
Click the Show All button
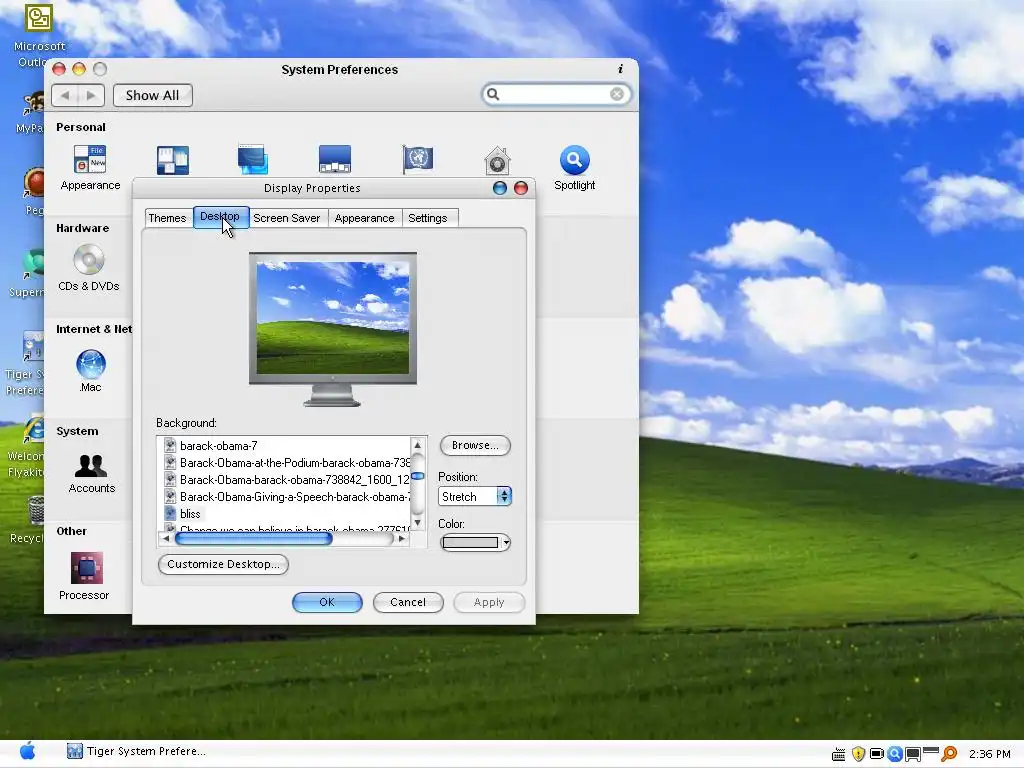tap(152, 95)
